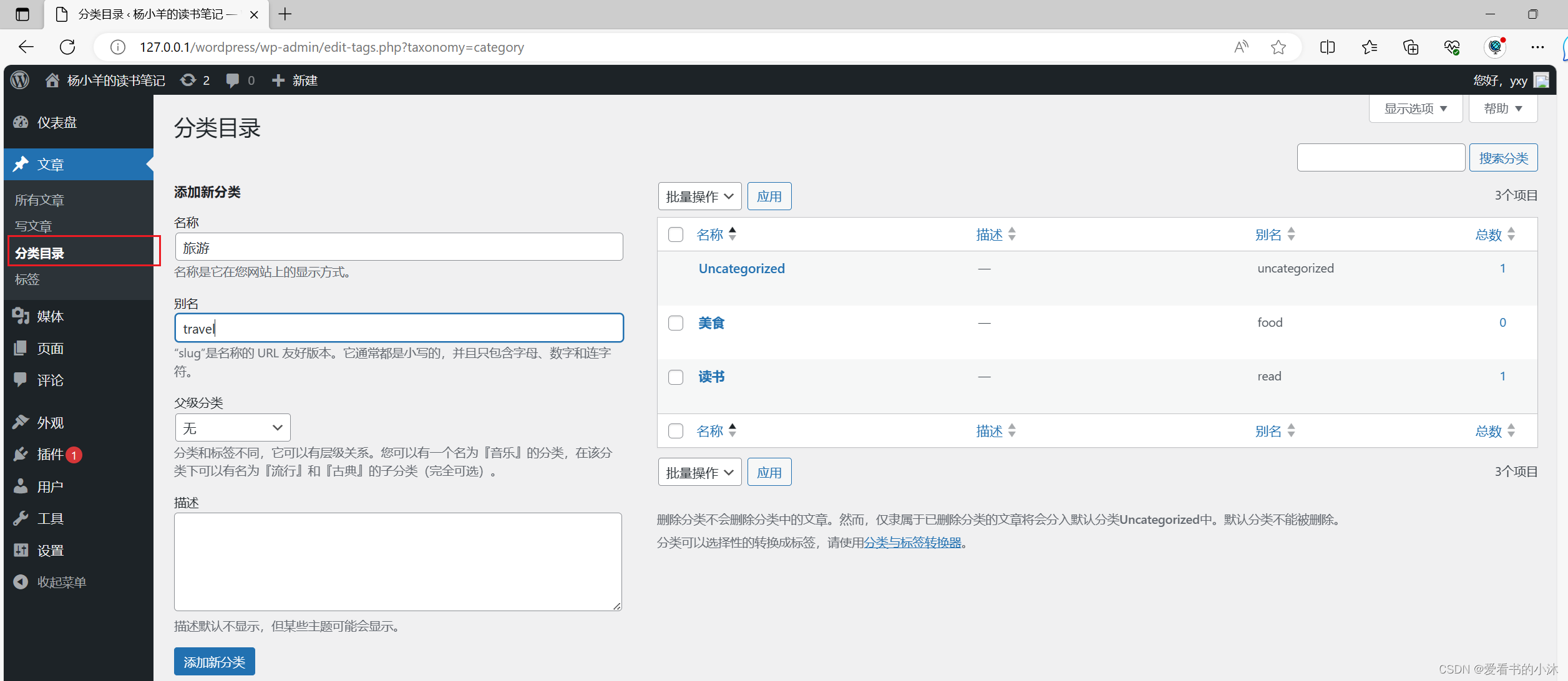
Task: Toggle select-all checkbox in table footer
Action: tap(676, 431)
